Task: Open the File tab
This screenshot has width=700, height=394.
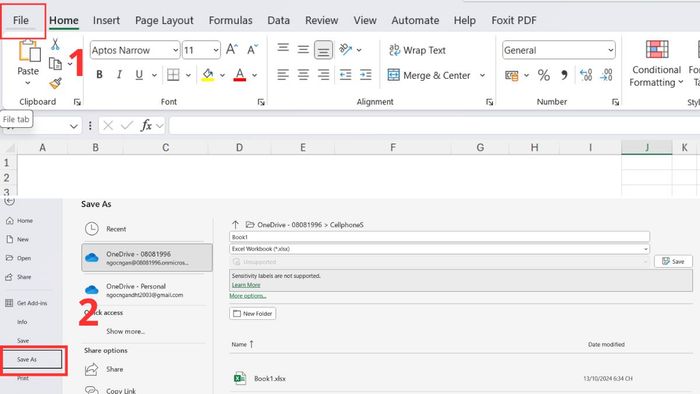Action: click(x=21, y=21)
